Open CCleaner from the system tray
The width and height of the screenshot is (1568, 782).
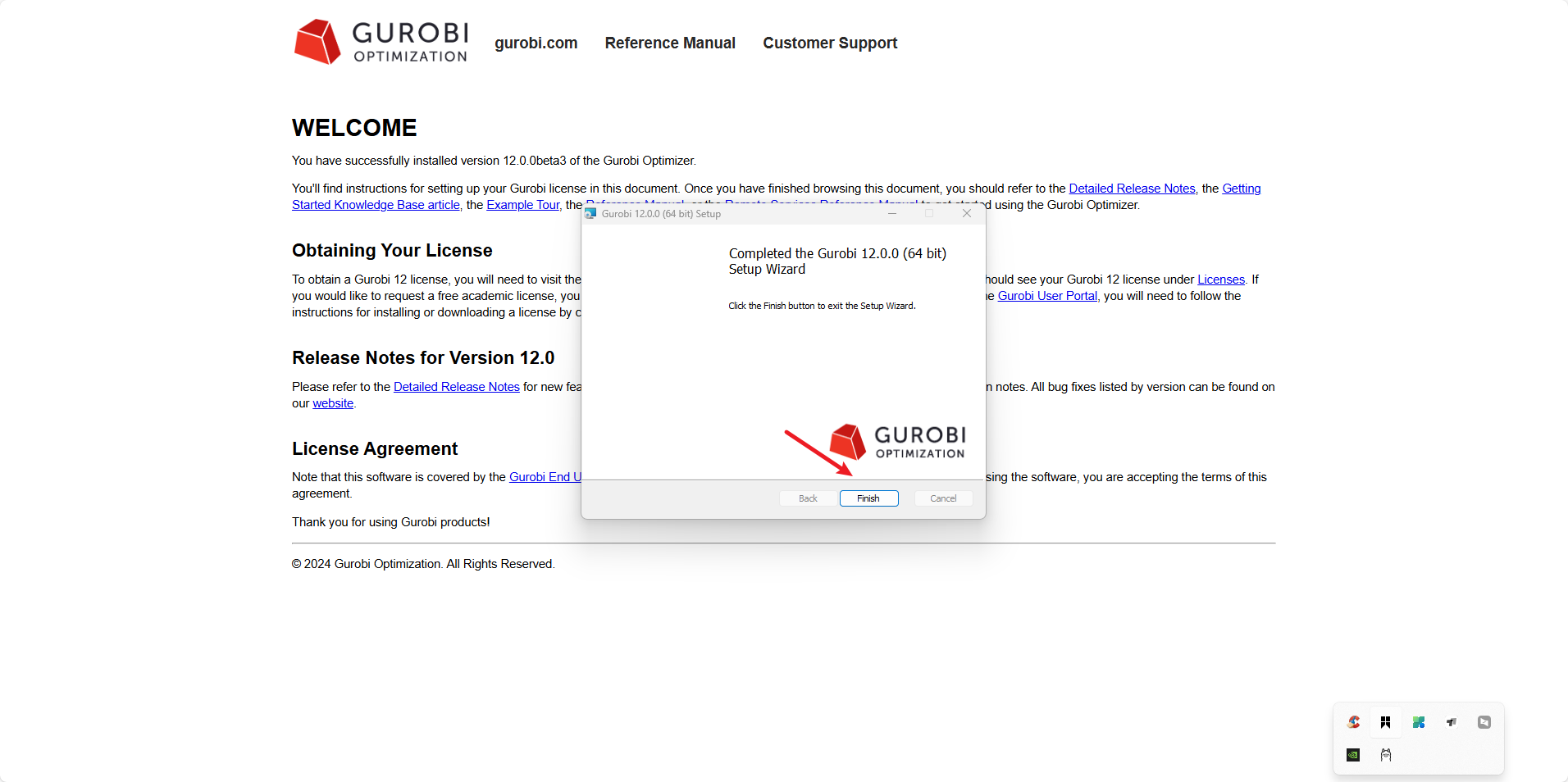tap(1353, 722)
